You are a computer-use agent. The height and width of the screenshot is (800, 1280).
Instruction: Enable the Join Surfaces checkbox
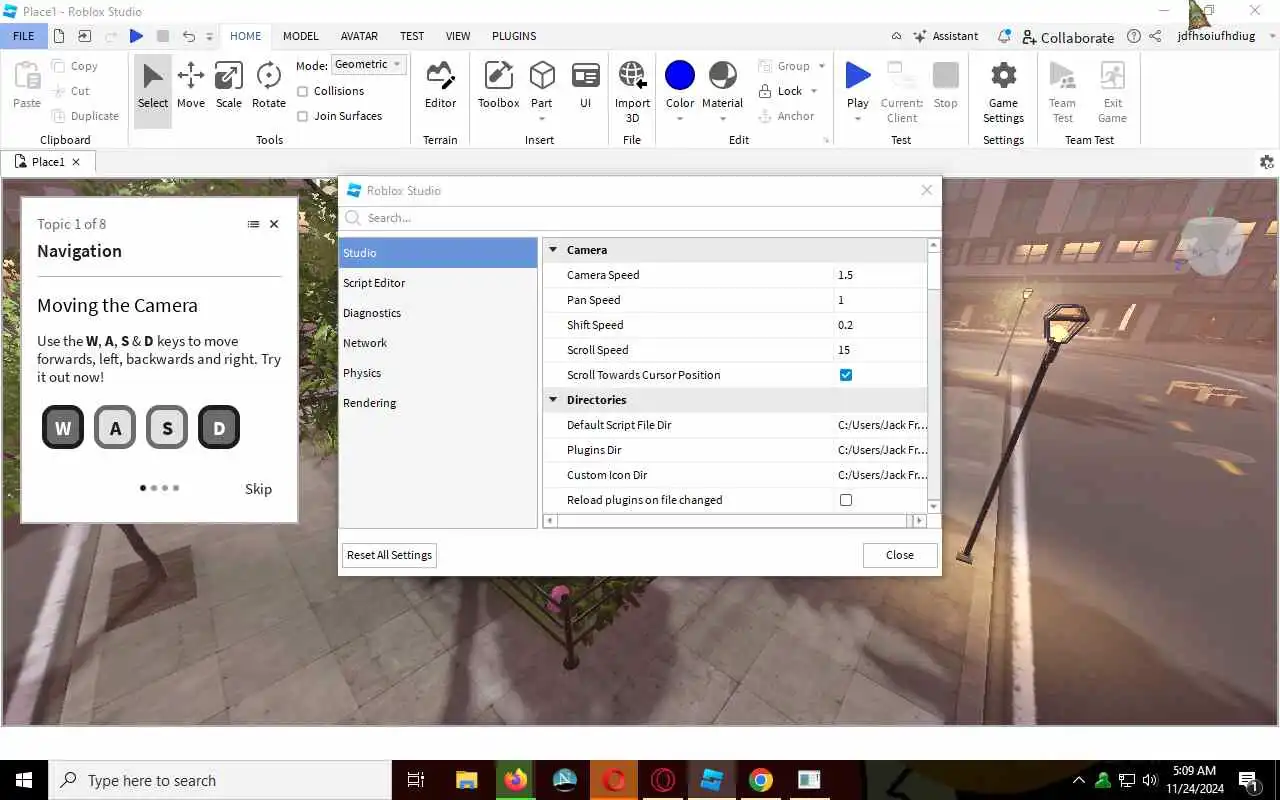(x=302, y=116)
